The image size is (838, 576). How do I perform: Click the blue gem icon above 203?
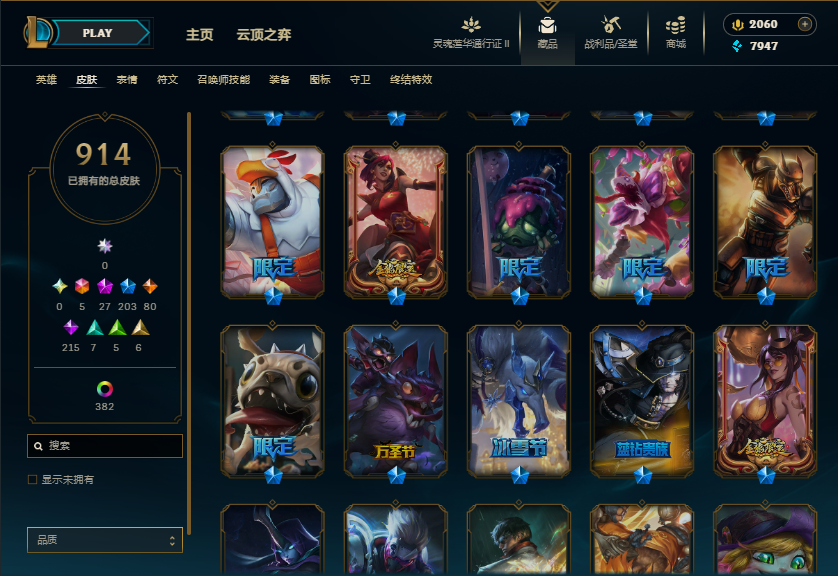point(127,286)
